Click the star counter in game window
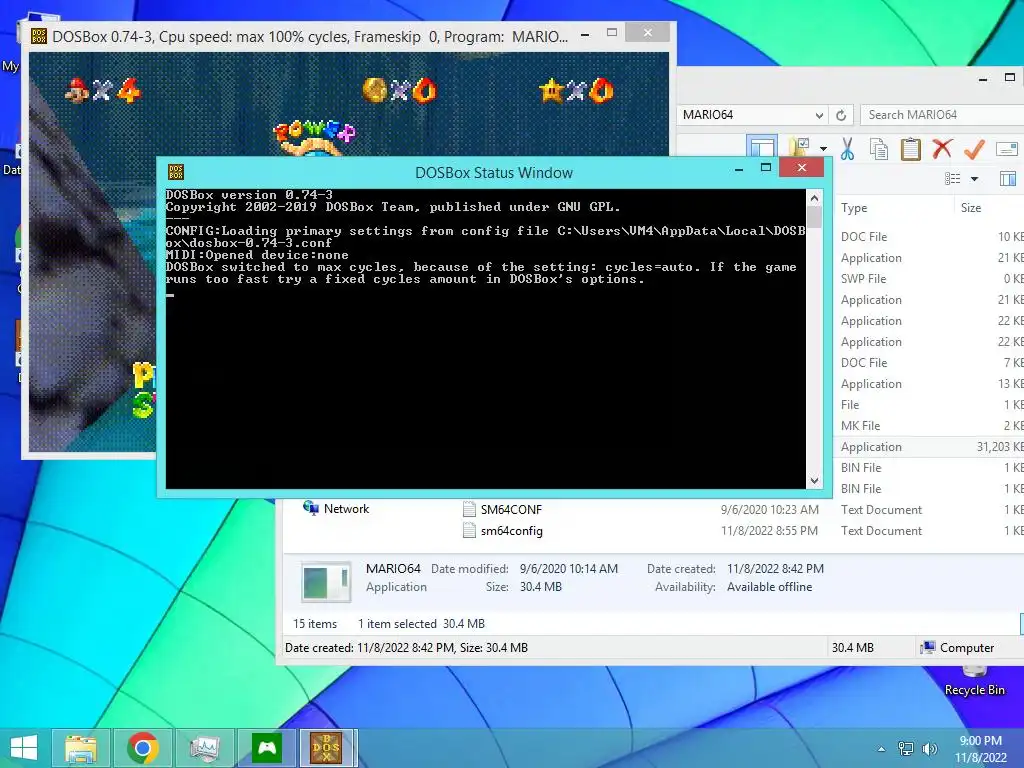The height and width of the screenshot is (768, 1024). coord(577,90)
